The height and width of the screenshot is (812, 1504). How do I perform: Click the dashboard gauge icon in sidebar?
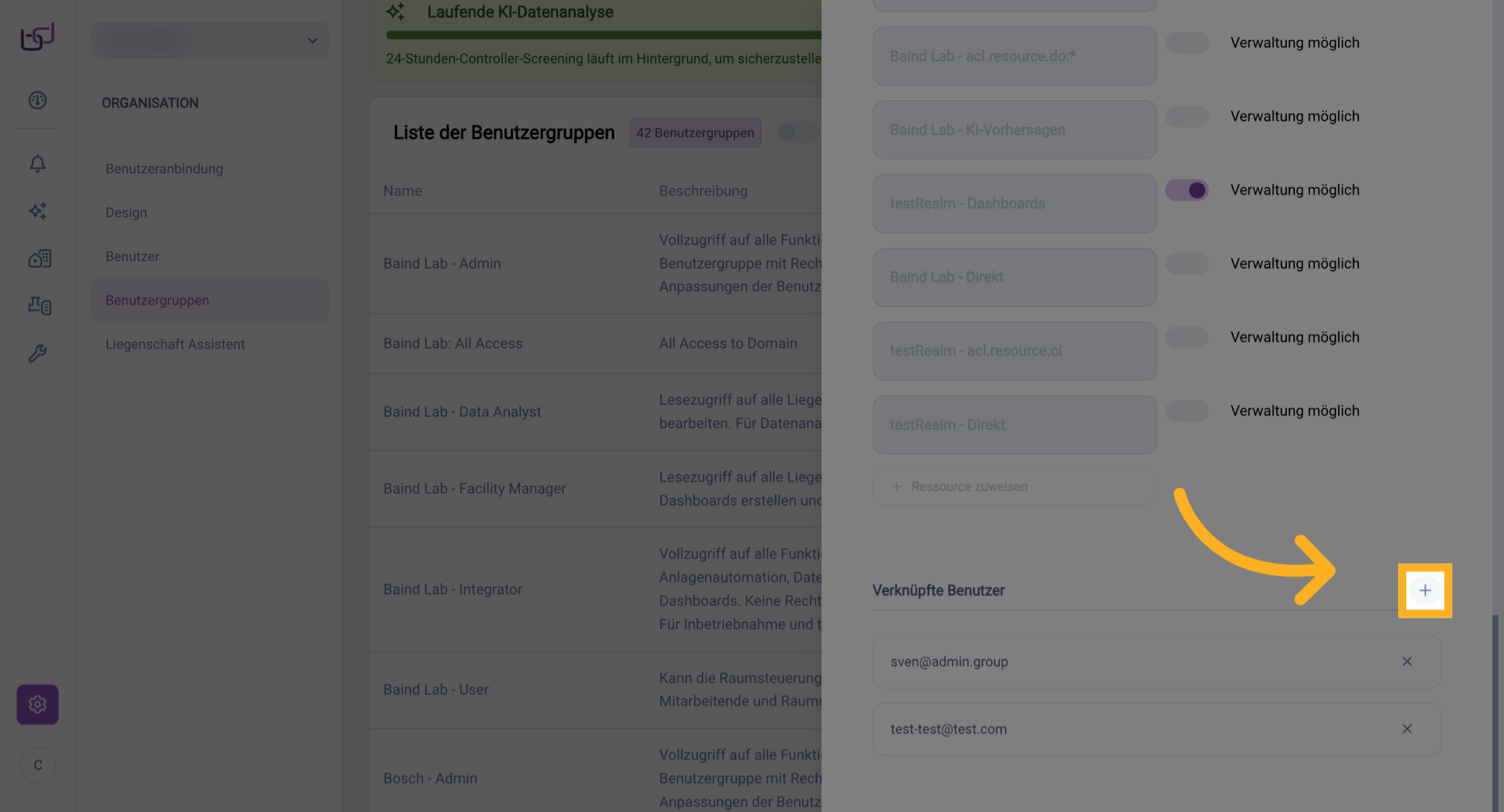coord(38,100)
